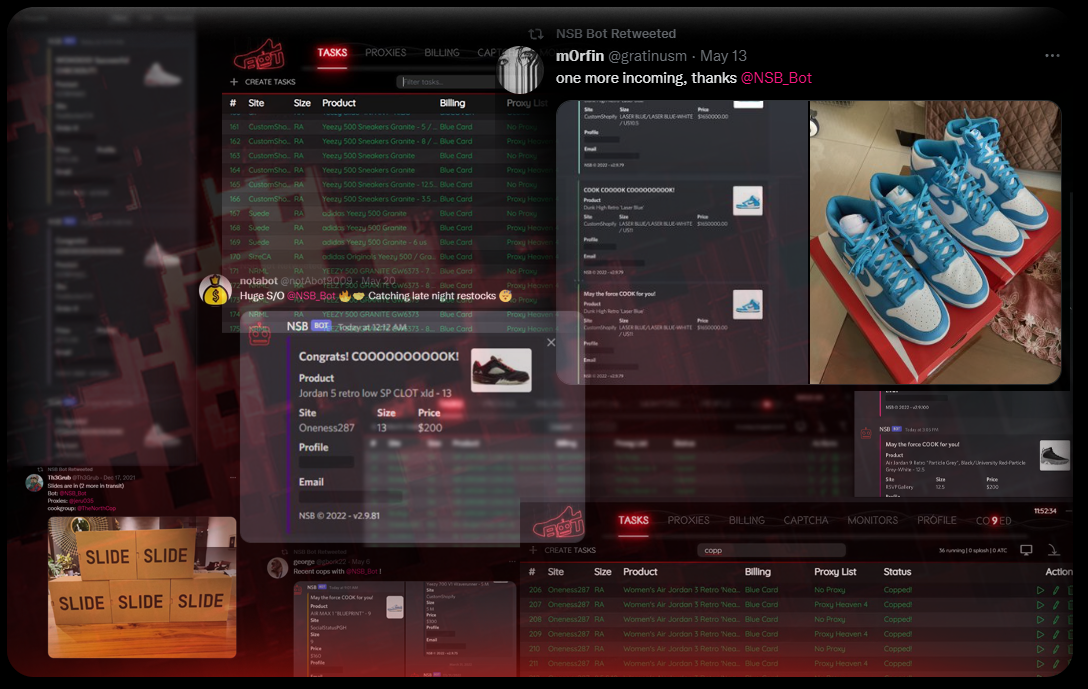Open the more options on m0rfin's tweet

coord(1052,56)
